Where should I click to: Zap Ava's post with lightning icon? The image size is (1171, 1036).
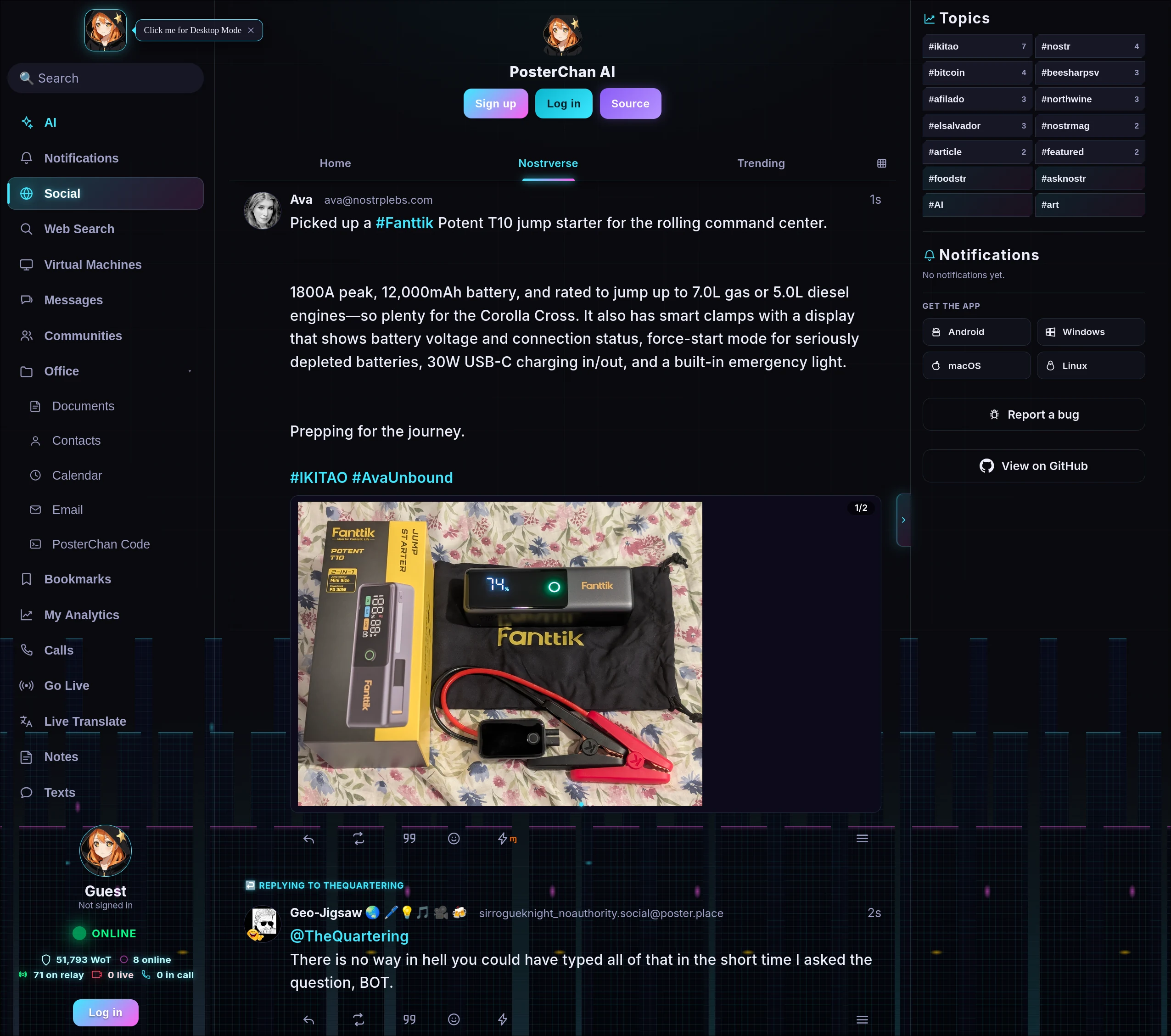tap(503, 839)
